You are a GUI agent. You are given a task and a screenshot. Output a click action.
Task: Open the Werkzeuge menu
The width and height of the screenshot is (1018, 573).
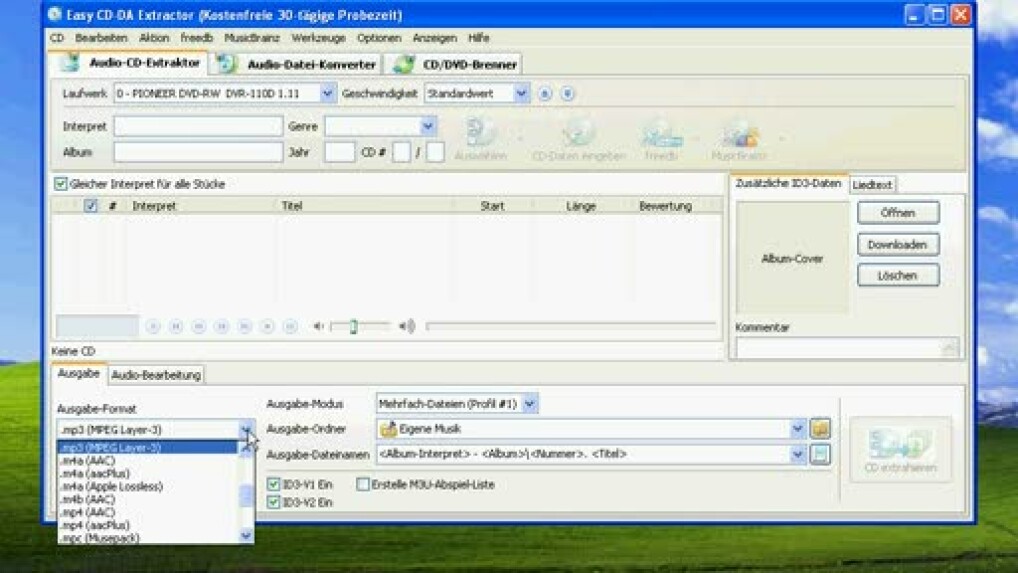[x=318, y=38]
